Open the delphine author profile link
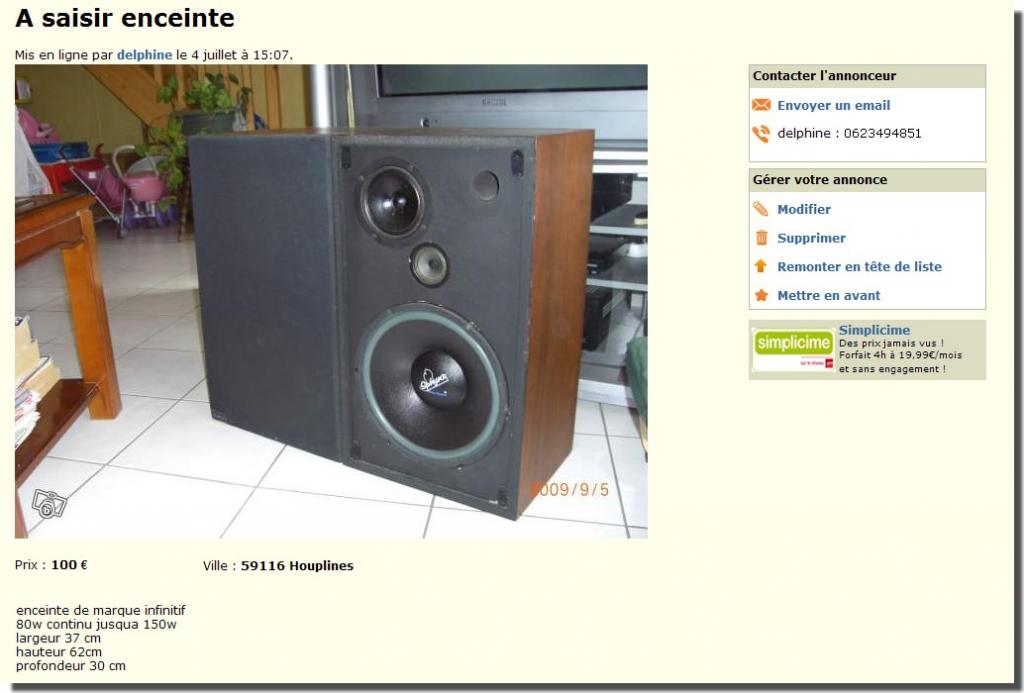Image resolution: width=1024 pixels, height=693 pixels. click(144, 55)
